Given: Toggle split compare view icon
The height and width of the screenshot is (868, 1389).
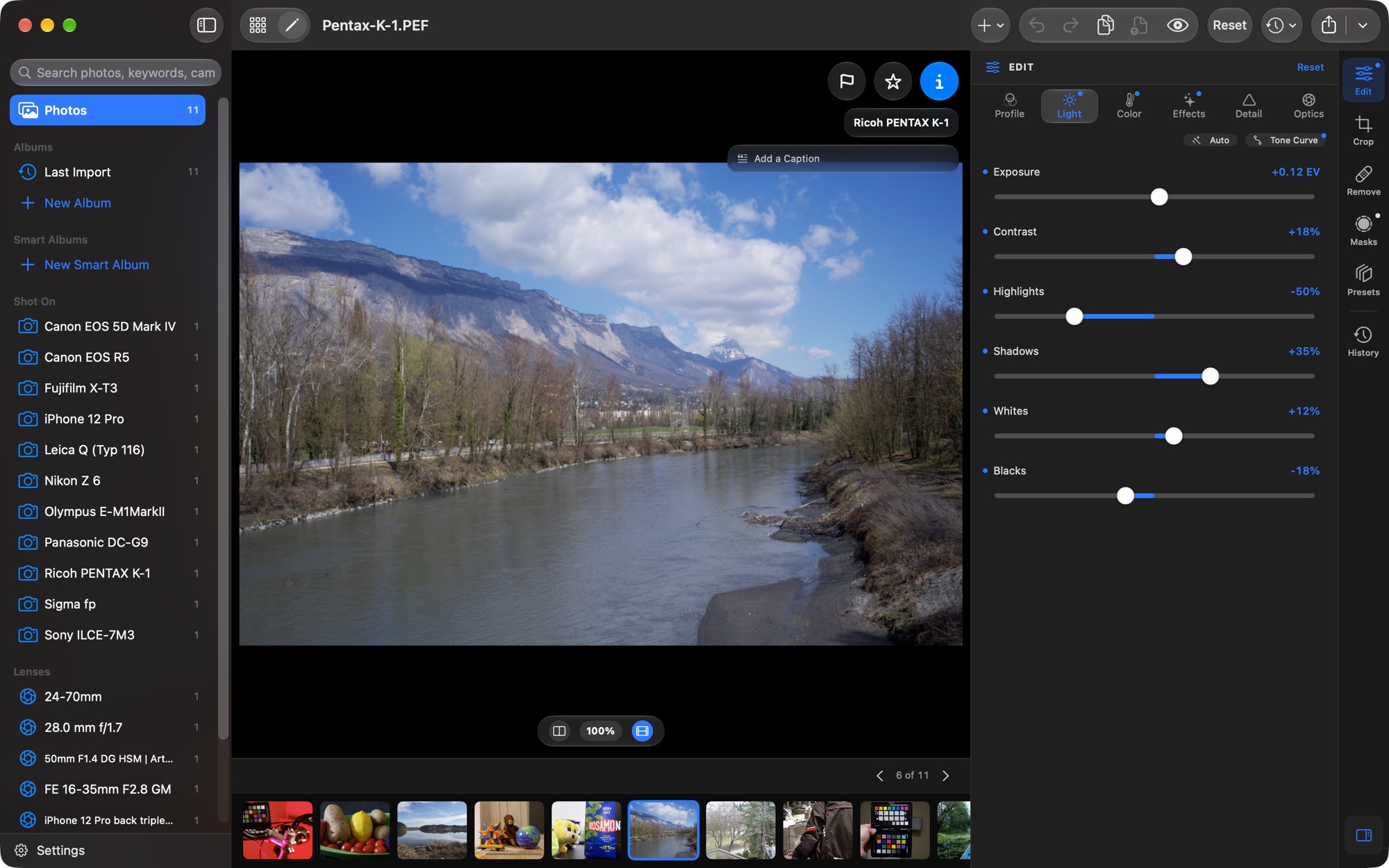Looking at the screenshot, I should (559, 731).
